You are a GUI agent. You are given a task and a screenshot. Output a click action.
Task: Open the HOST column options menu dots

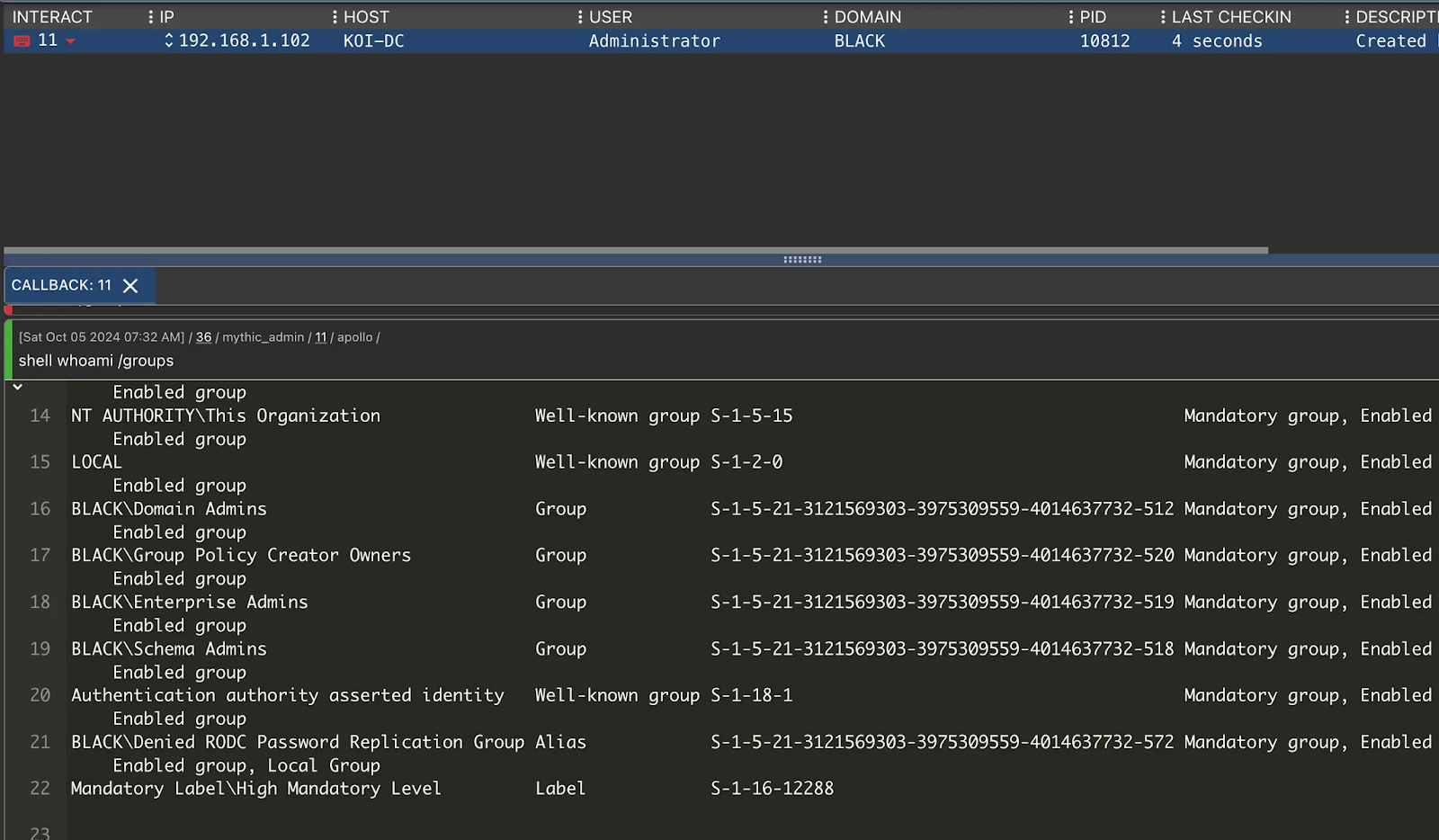(335, 17)
